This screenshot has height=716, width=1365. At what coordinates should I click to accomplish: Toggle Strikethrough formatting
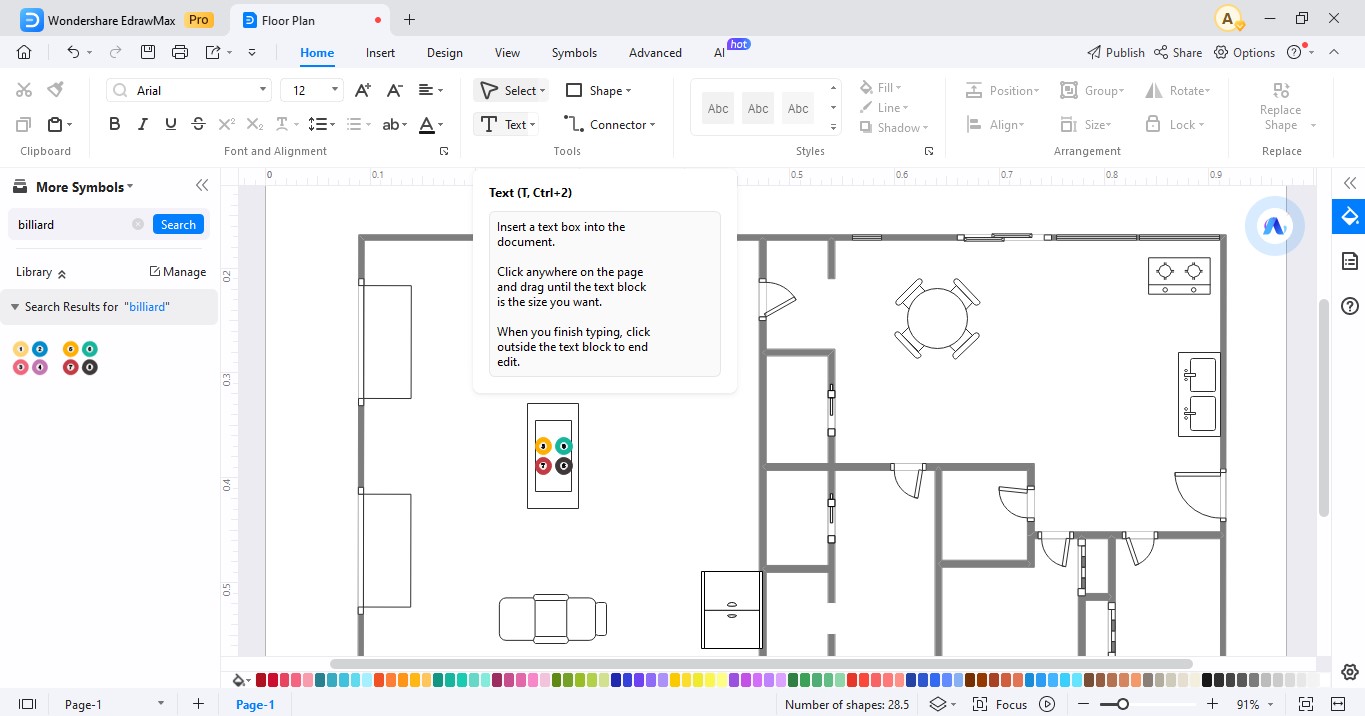[x=199, y=125]
